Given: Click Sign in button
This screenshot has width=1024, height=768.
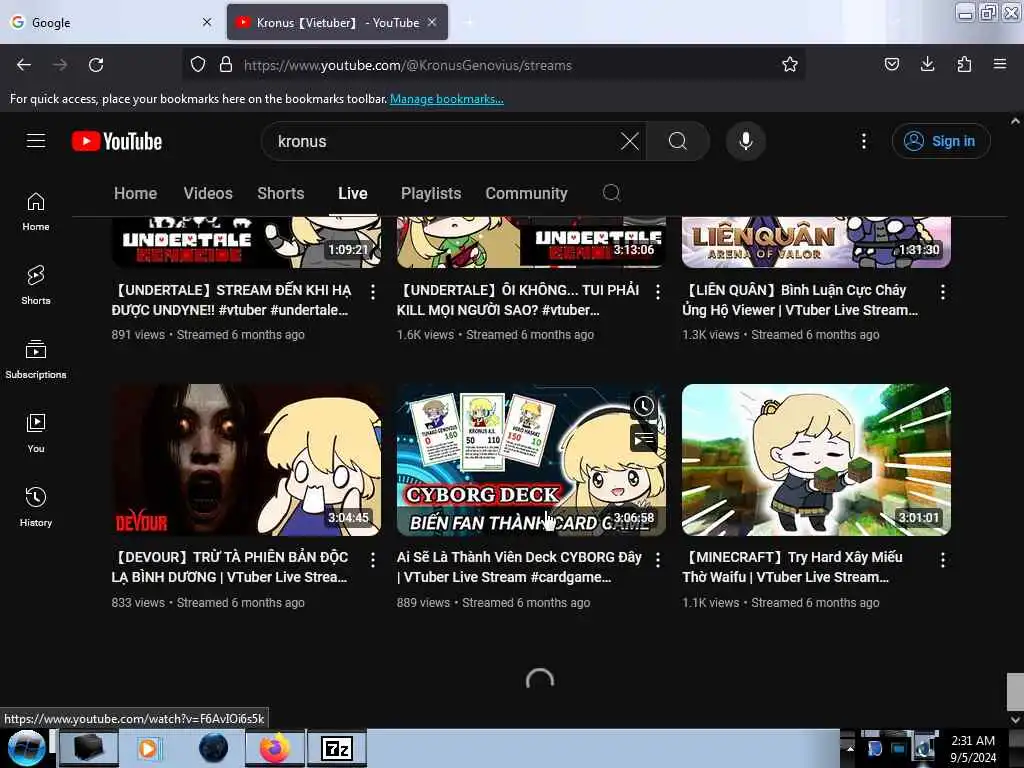Looking at the screenshot, I should point(941,141).
